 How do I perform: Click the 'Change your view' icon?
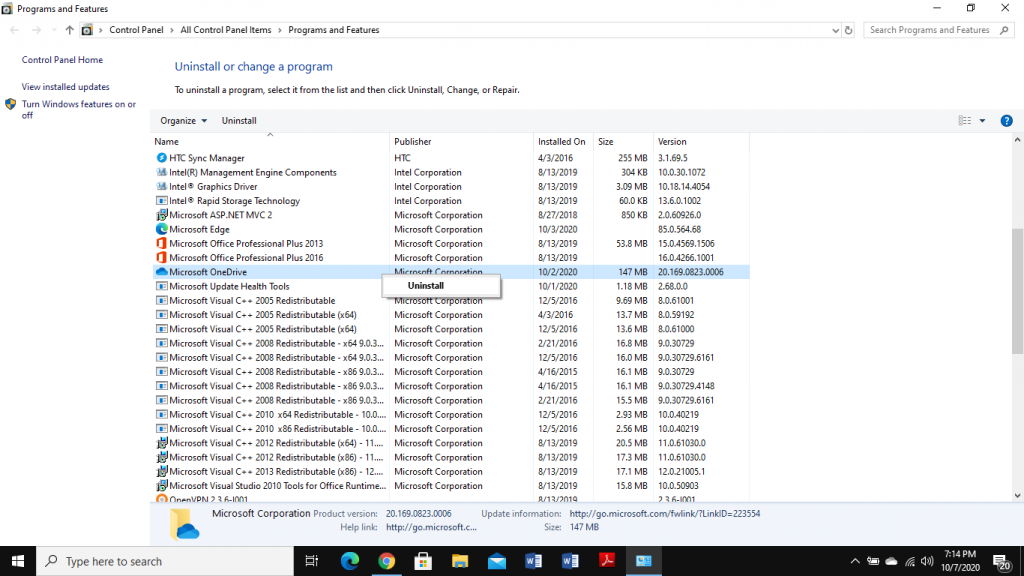[962, 120]
